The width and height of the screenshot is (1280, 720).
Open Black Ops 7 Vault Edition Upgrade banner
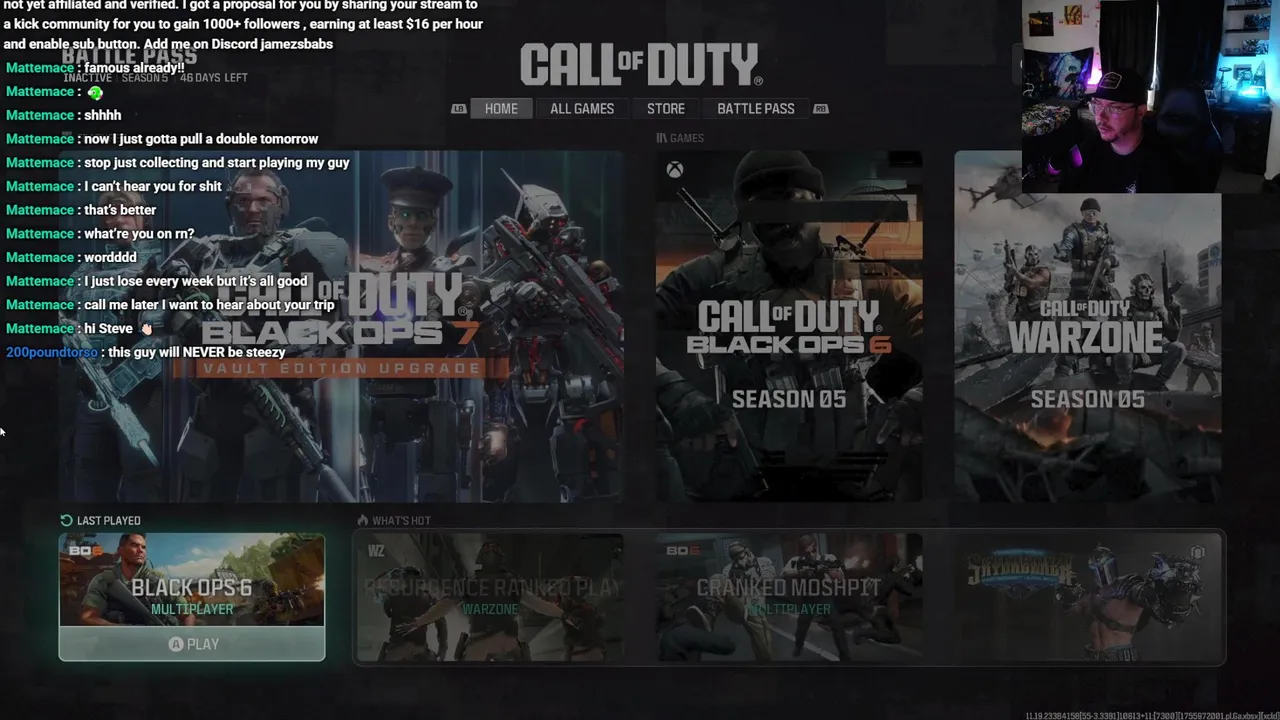click(341, 326)
